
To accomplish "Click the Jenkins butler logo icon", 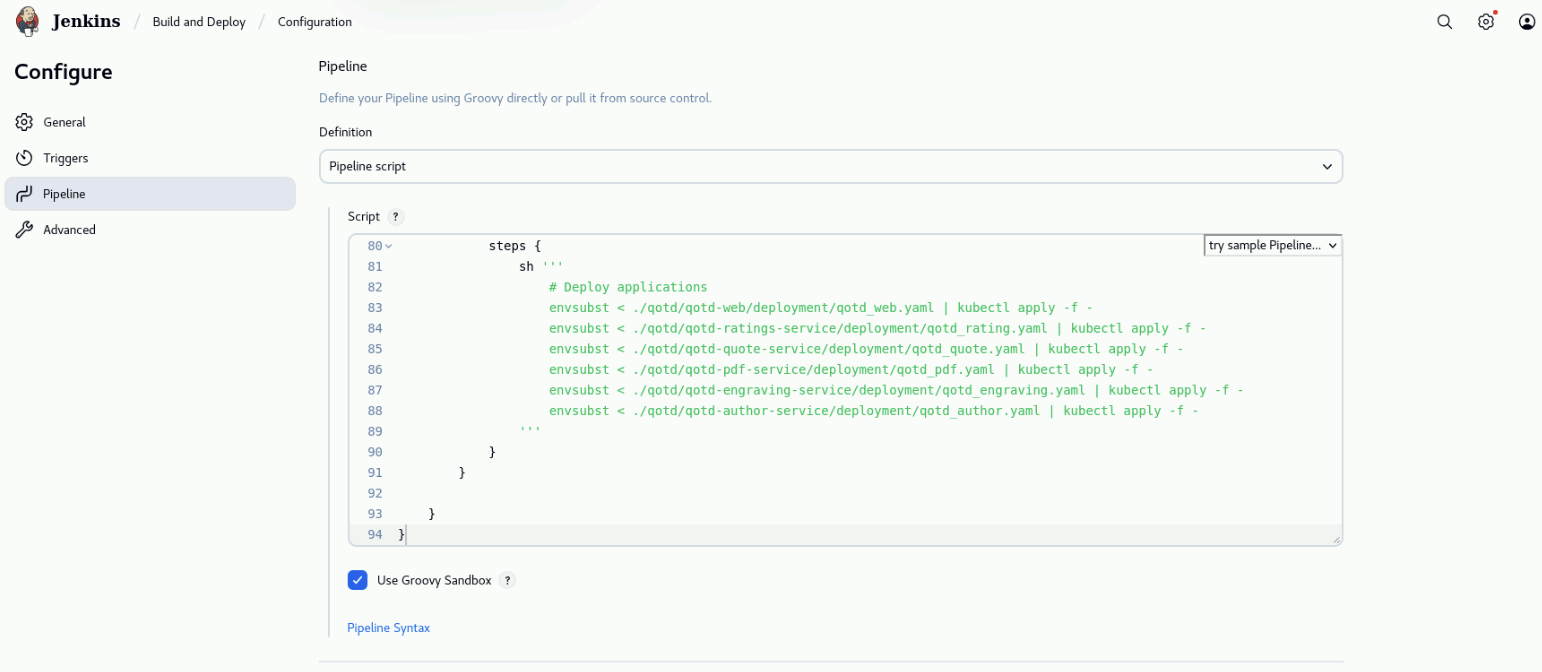I will tap(28, 21).
